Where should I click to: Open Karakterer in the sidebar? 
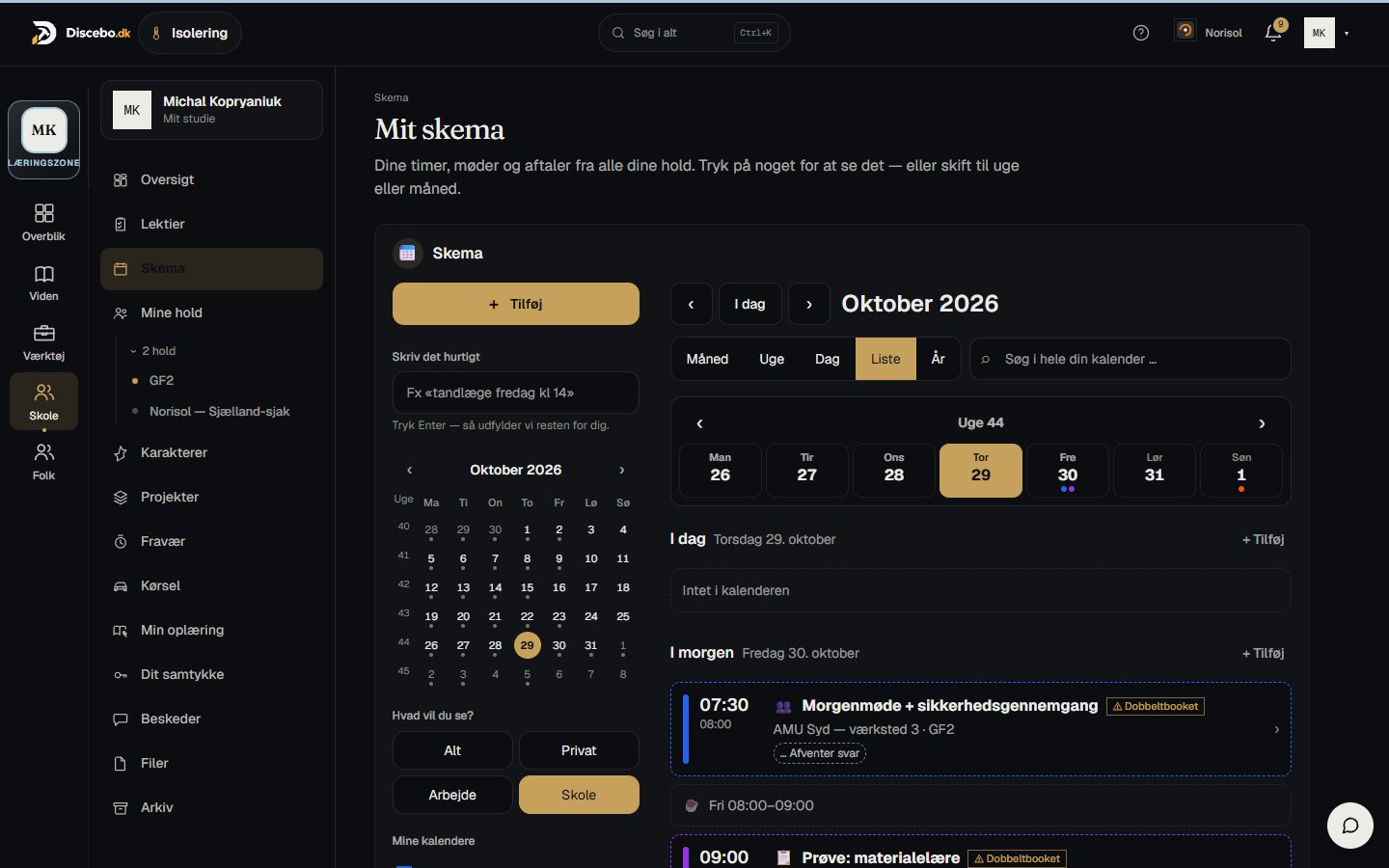coord(211,452)
